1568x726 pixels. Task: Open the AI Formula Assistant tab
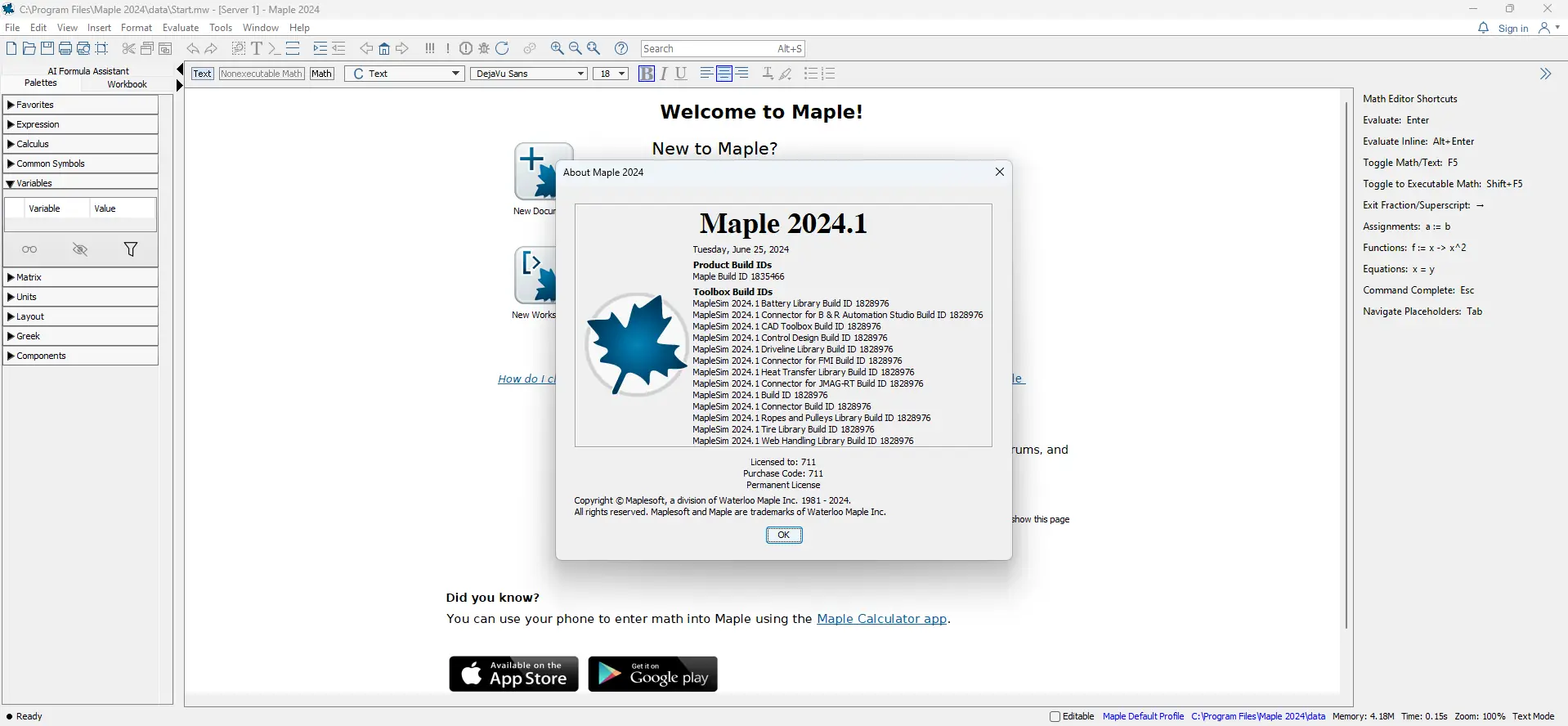(x=88, y=71)
